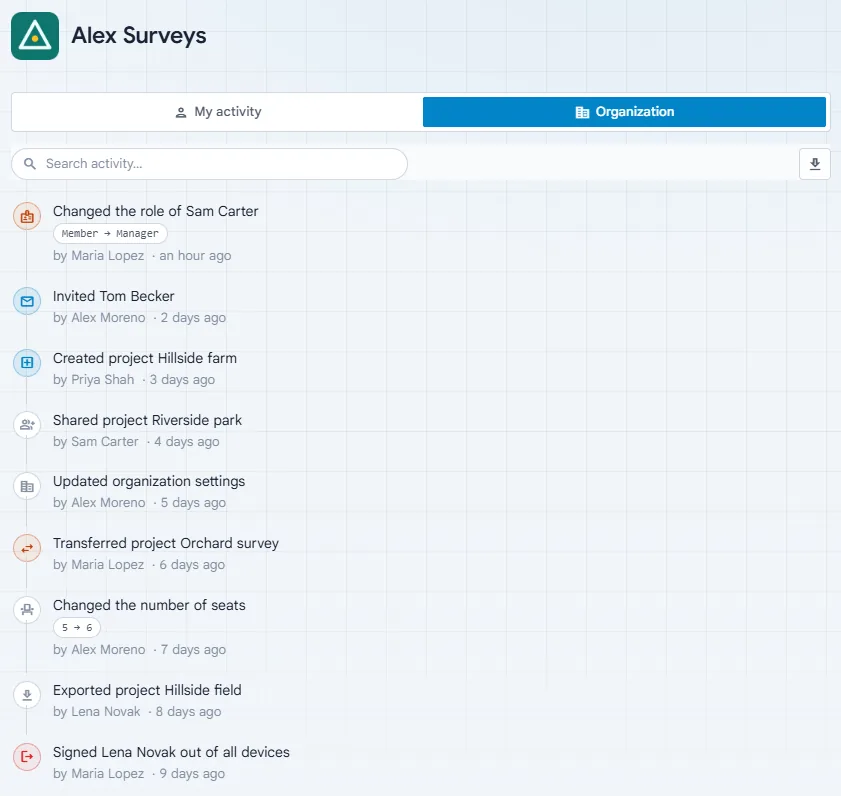
Task: Click Signed Lena Novak out of all devices
Action: (171, 752)
